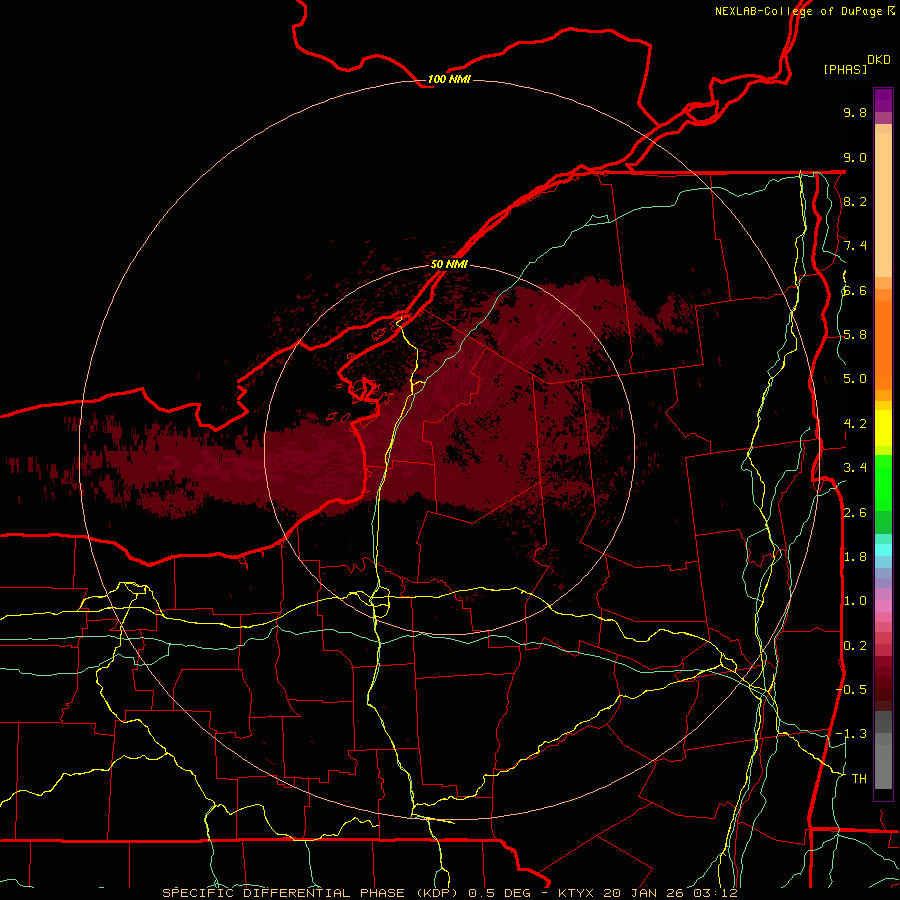The image size is (900, 900).
Task: Select the 3.4 value on the legend
Action: pos(855,468)
